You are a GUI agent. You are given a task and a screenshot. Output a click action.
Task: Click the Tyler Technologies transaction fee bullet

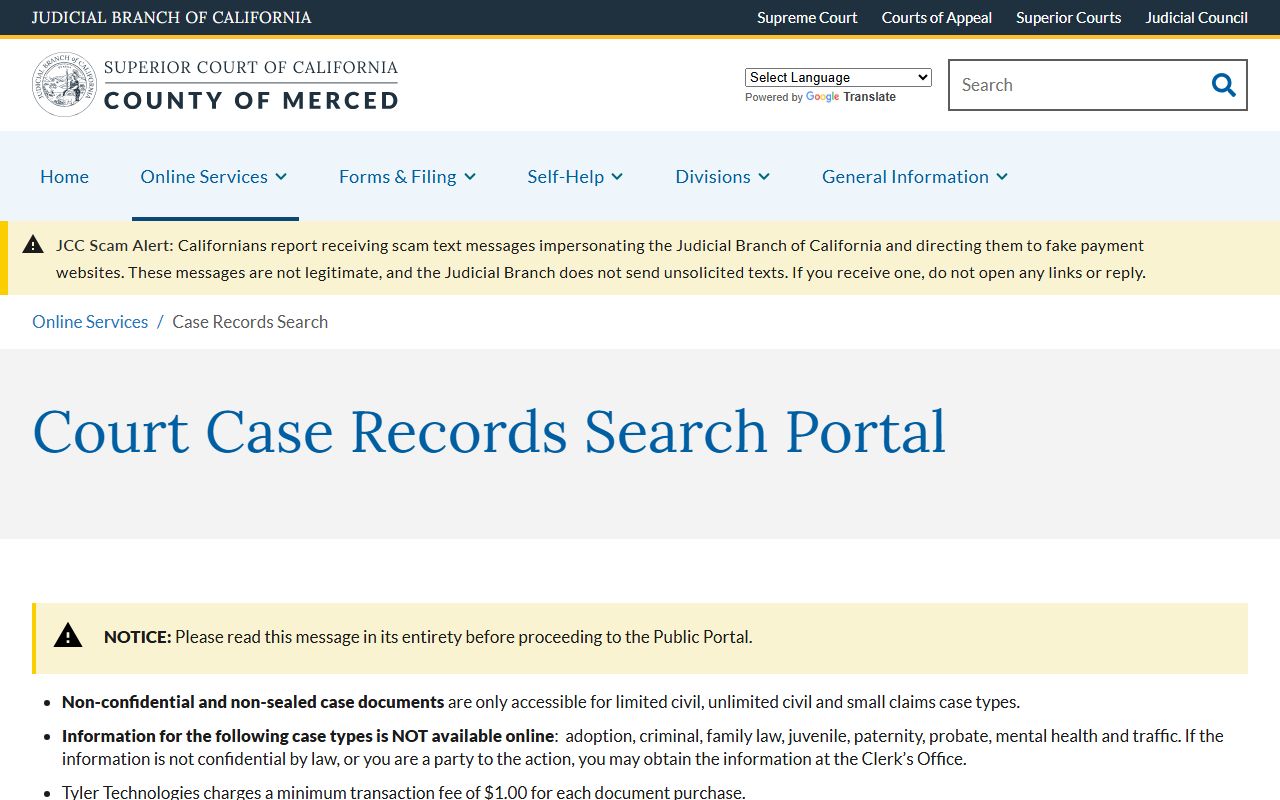coord(404,792)
